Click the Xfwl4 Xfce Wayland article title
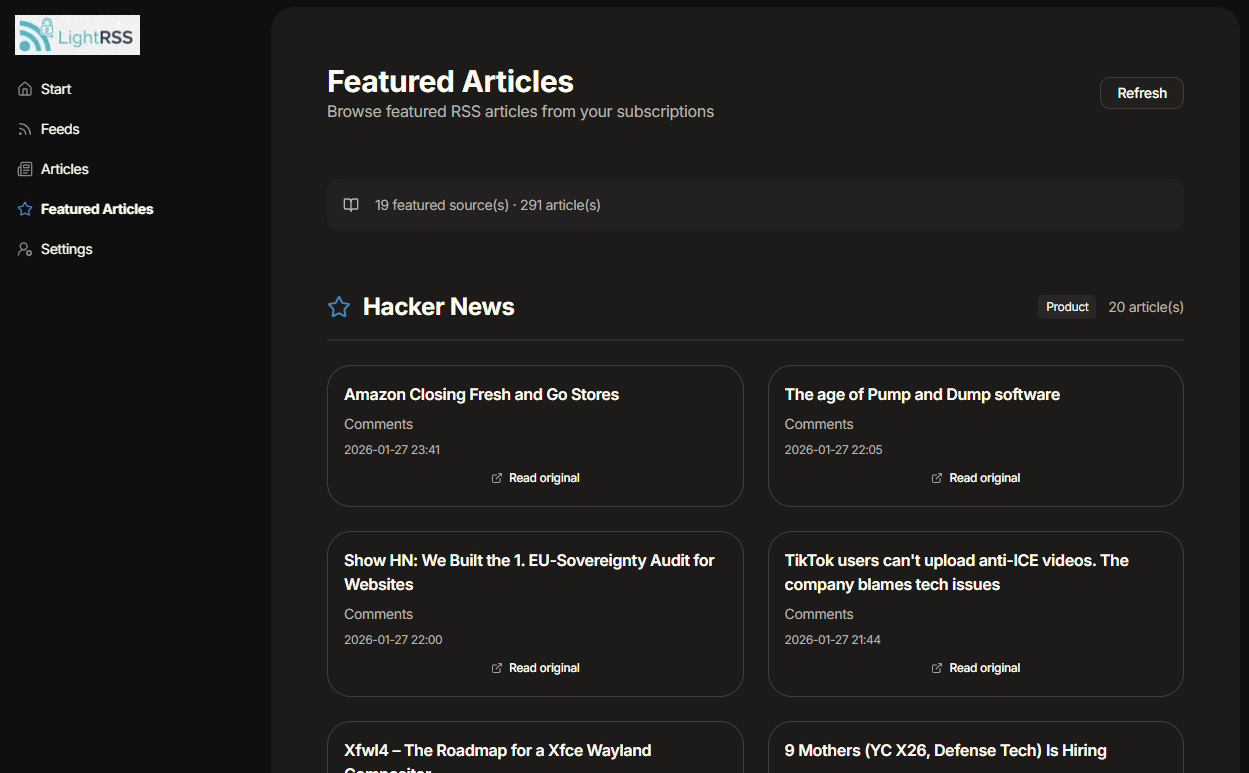 tap(497, 750)
